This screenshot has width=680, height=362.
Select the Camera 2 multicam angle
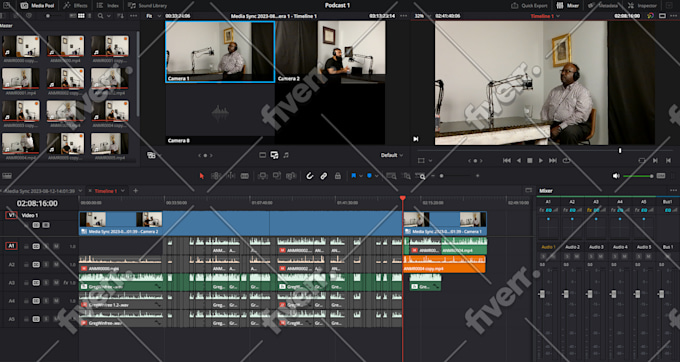pos(330,52)
